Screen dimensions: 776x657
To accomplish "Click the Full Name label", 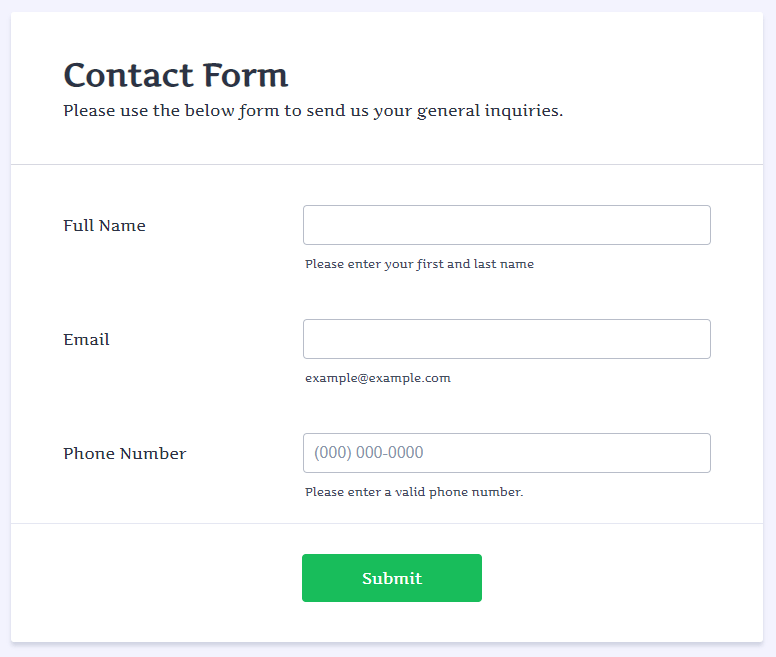I will pyautogui.click(x=104, y=226).
